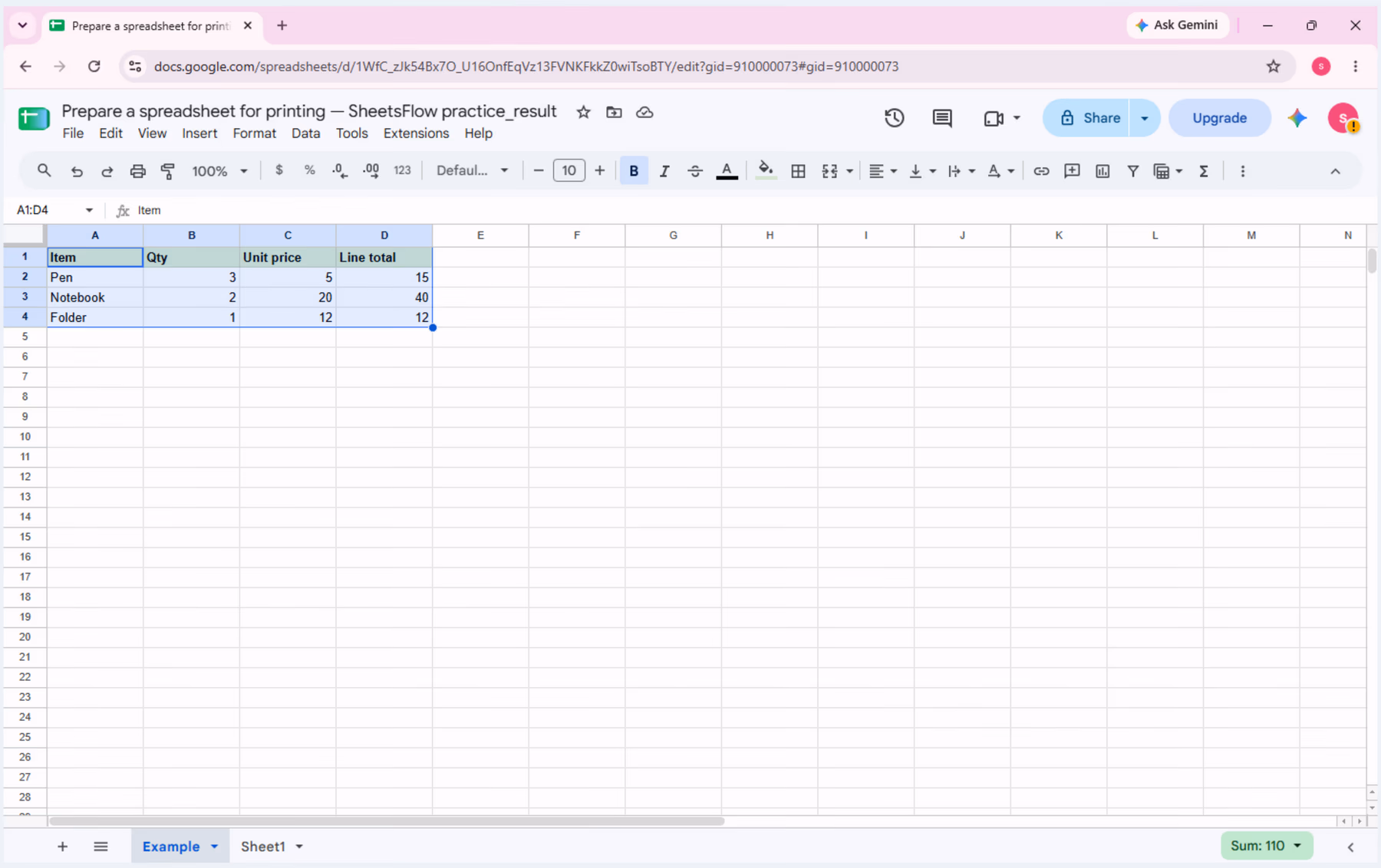Screen dimensions: 1381x868
Task: Open the name box A1:D4 dropdown
Action: [x=89, y=210]
